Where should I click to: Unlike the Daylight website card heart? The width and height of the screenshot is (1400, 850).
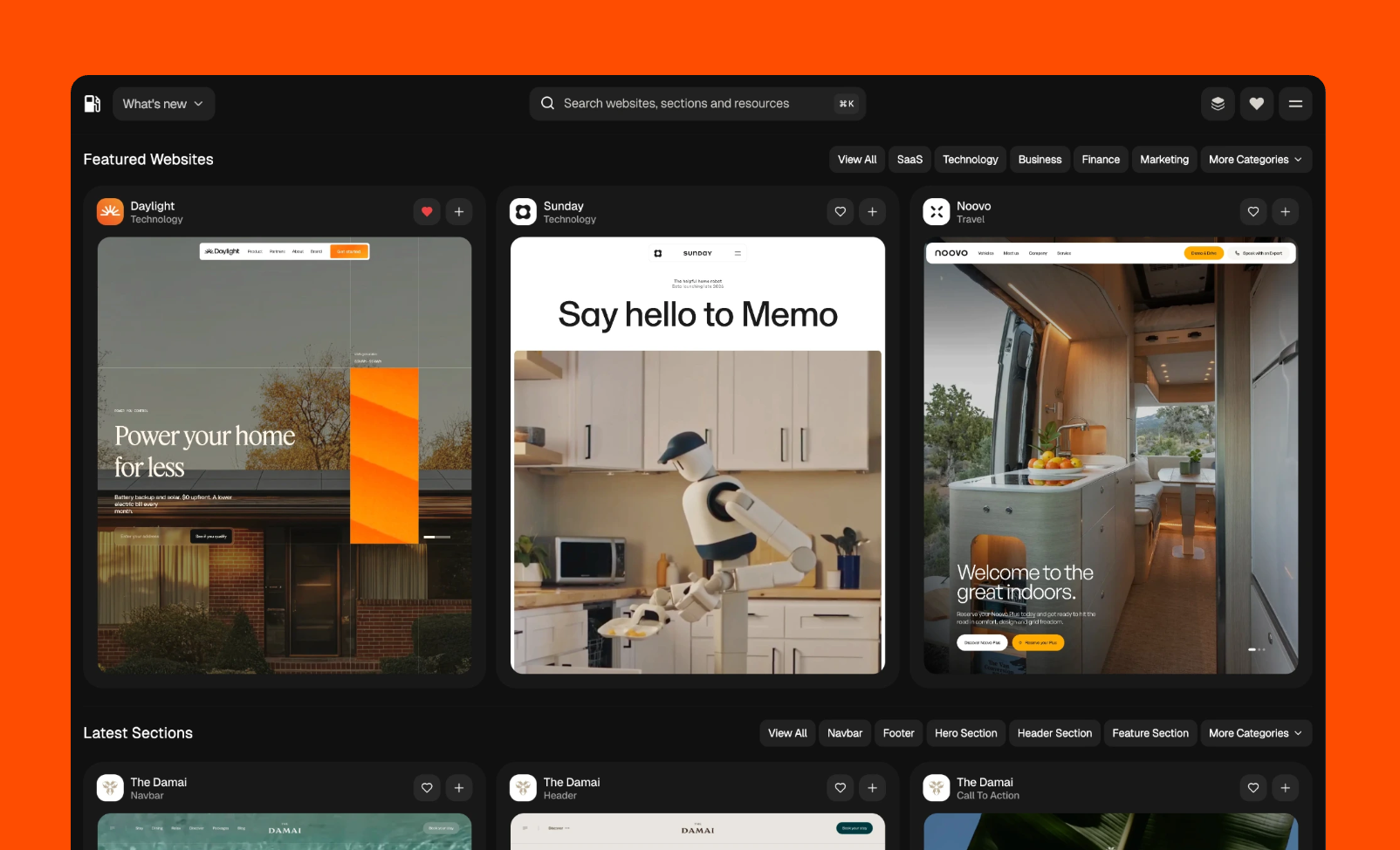(x=427, y=212)
